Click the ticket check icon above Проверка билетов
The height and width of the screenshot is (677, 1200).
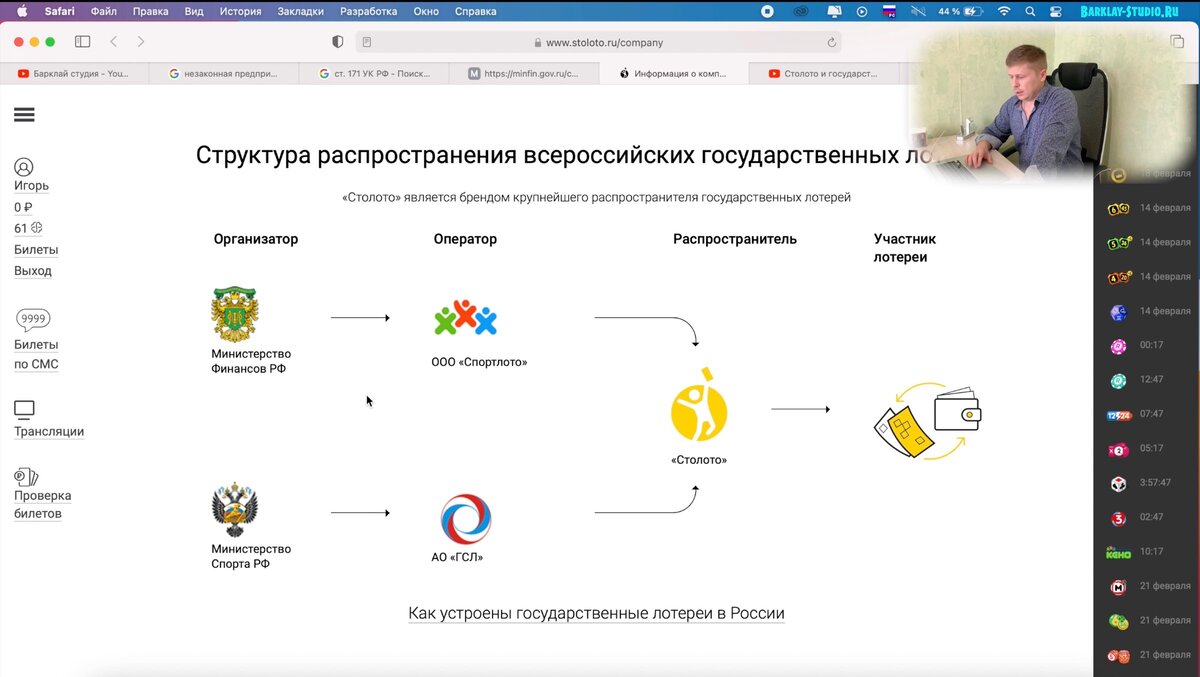pos(26,477)
